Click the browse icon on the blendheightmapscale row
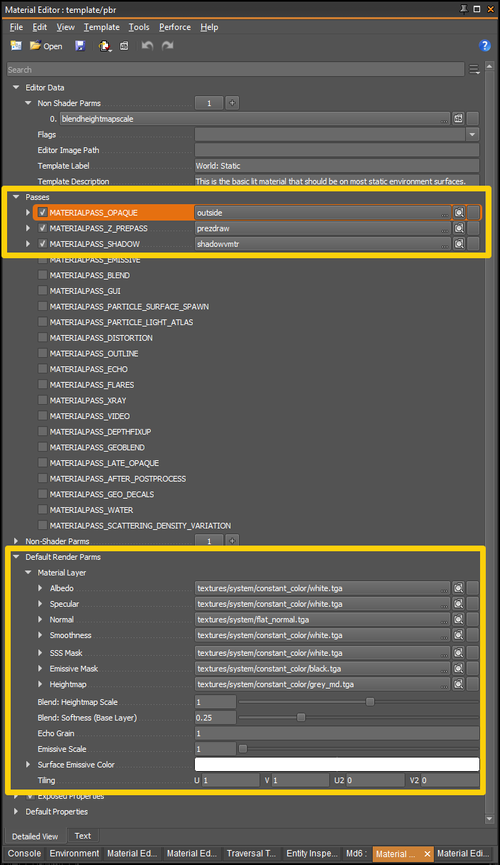Viewport: 500px width, 865px height. 458,119
